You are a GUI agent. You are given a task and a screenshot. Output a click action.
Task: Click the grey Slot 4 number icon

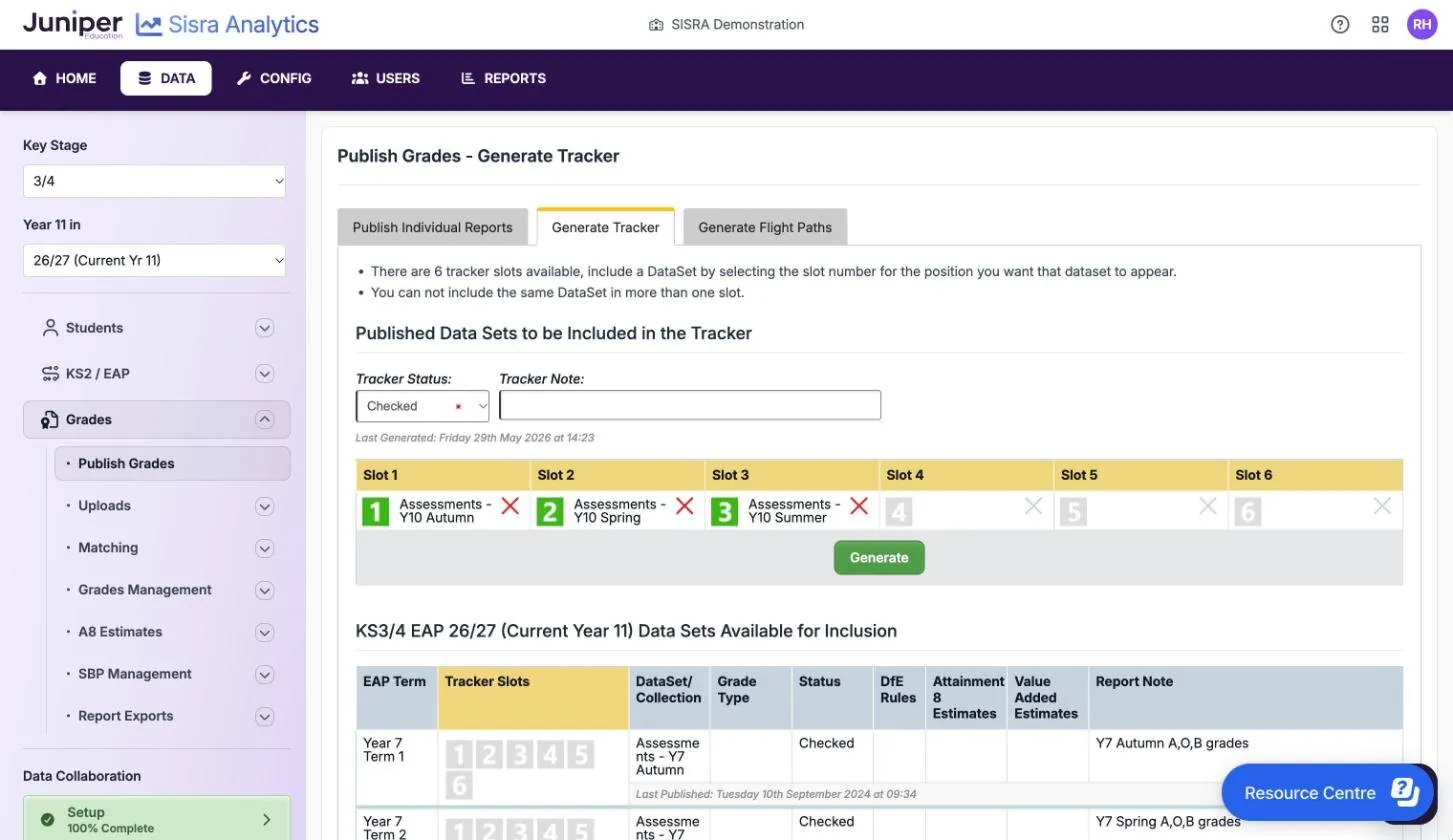click(x=898, y=512)
